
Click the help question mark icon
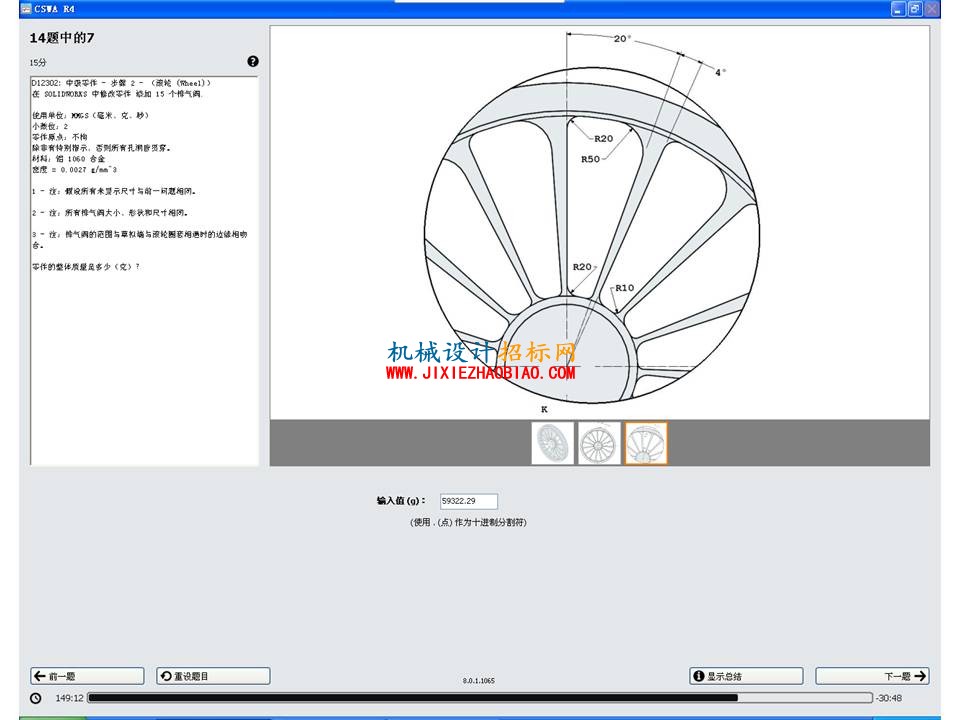click(x=253, y=61)
